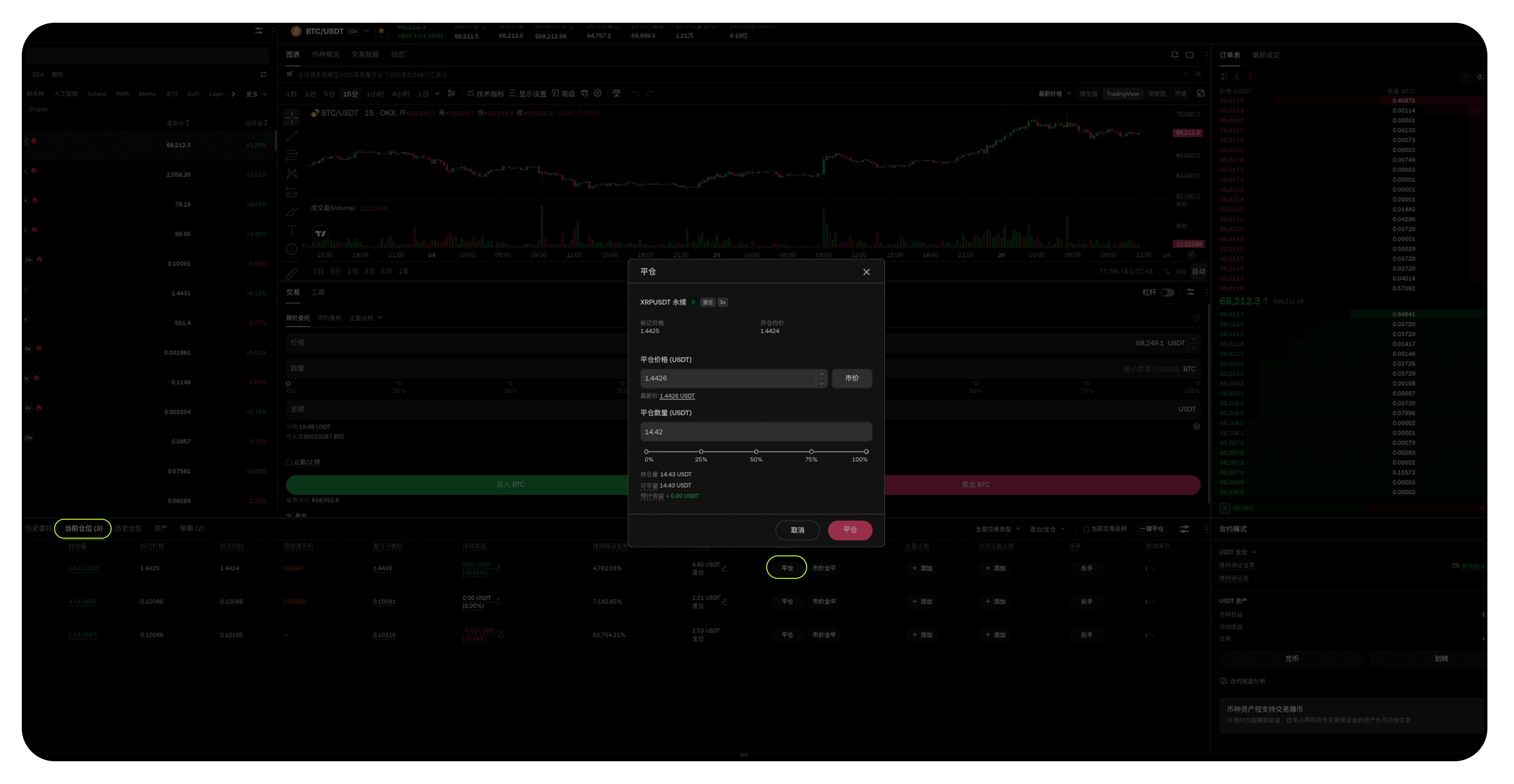Switch to the 最新成交 tab
This screenshot has width=1514, height=784.
point(1265,55)
